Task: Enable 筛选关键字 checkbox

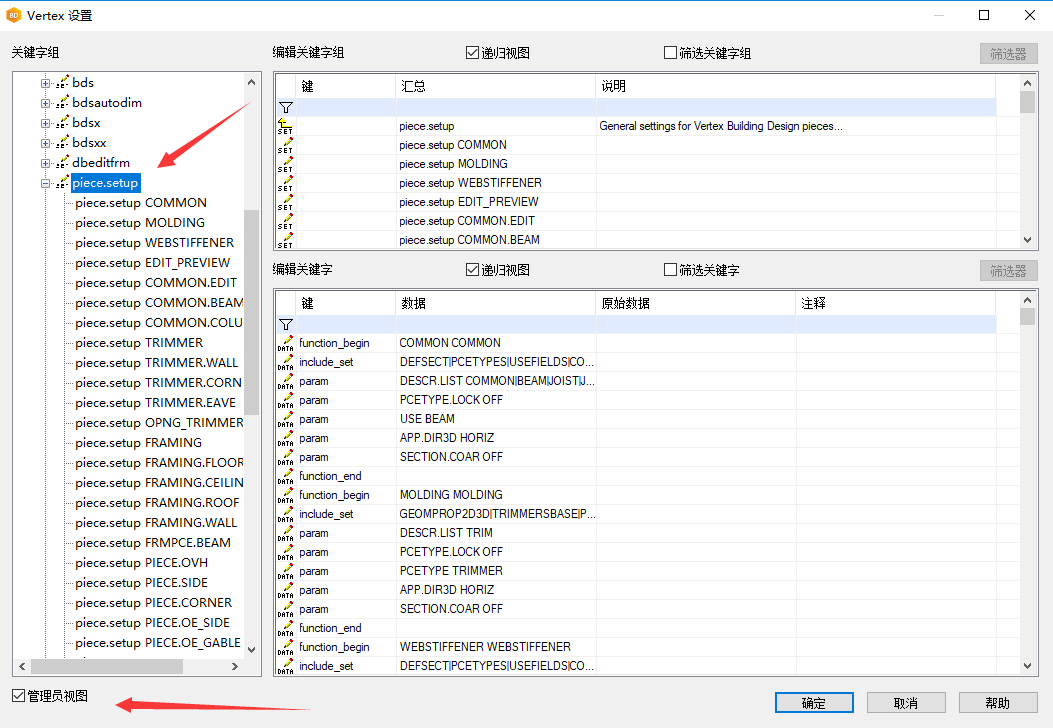Action: click(x=670, y=269)
